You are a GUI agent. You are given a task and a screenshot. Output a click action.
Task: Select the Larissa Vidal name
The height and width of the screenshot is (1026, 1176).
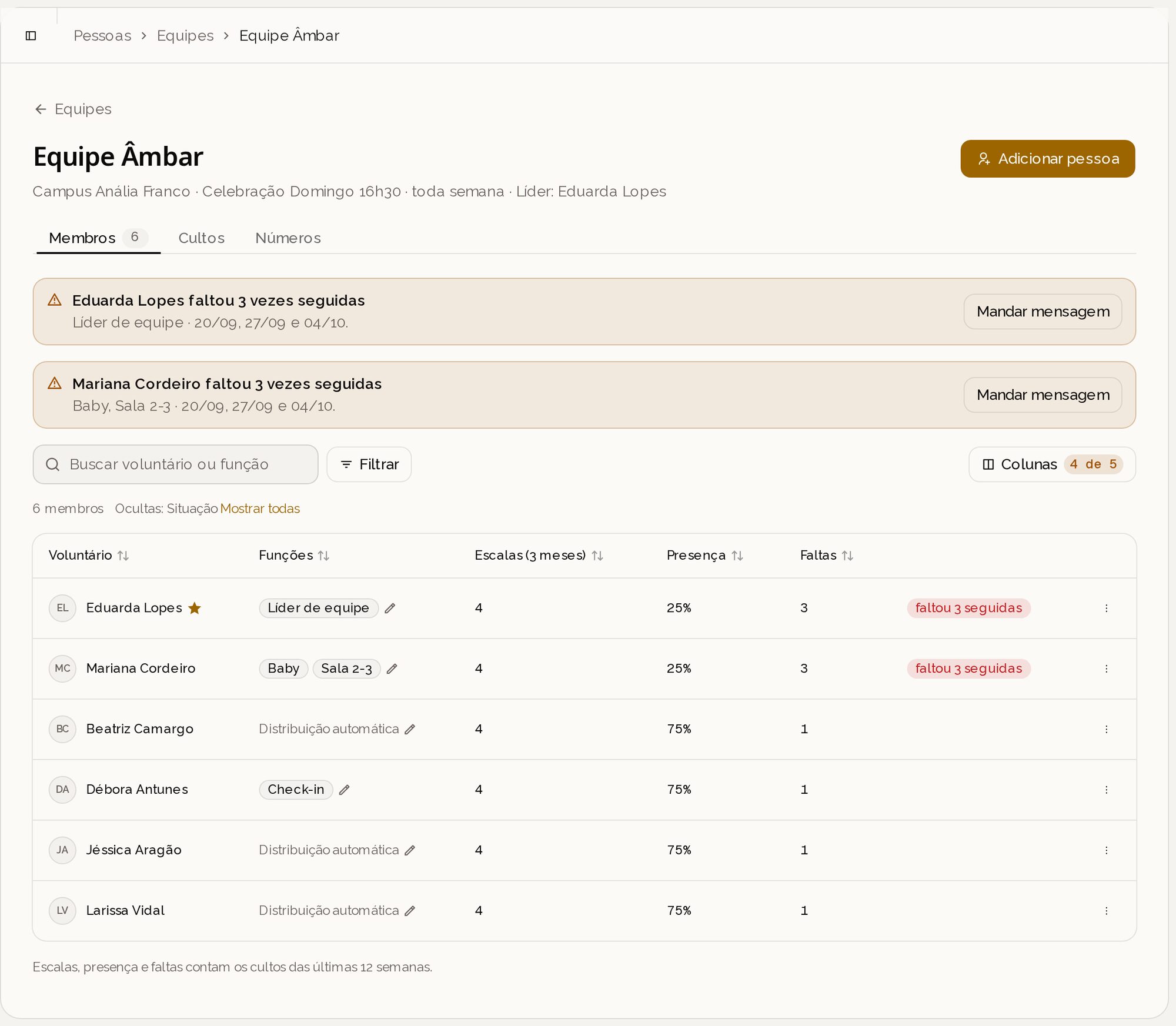125,911
